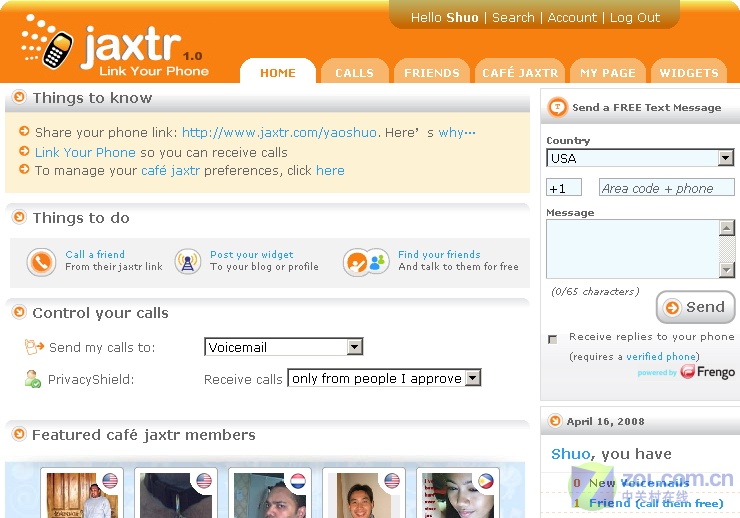Open the MY PAGE tab
The height and width of the screenshot is (518, 740).
[607, 73]
